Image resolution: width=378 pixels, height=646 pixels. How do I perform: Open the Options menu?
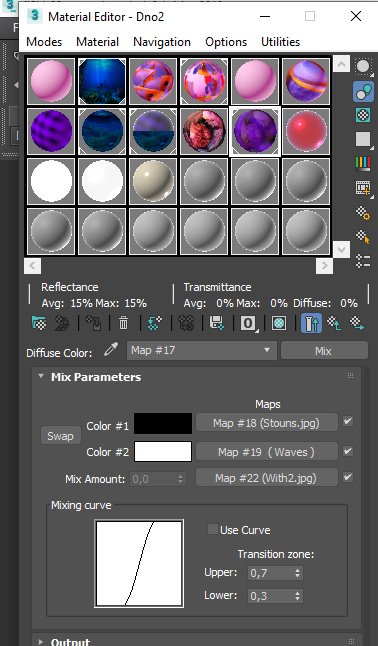point(226,42)
